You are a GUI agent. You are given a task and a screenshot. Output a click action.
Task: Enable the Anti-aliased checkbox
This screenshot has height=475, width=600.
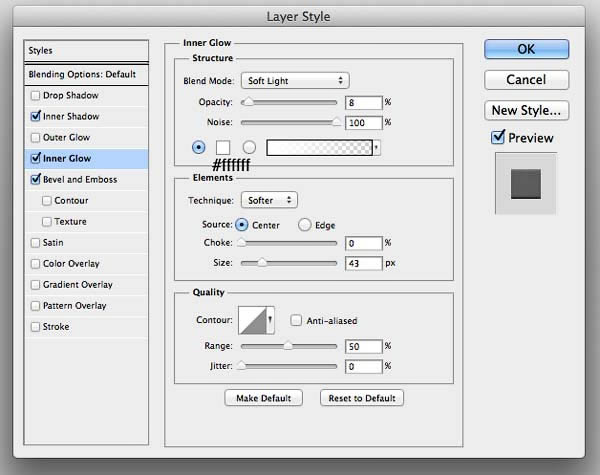296,320
